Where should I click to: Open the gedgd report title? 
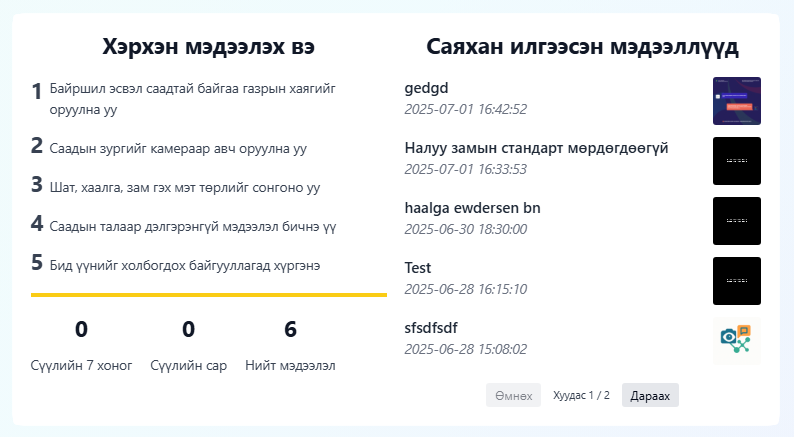[427, 88]
